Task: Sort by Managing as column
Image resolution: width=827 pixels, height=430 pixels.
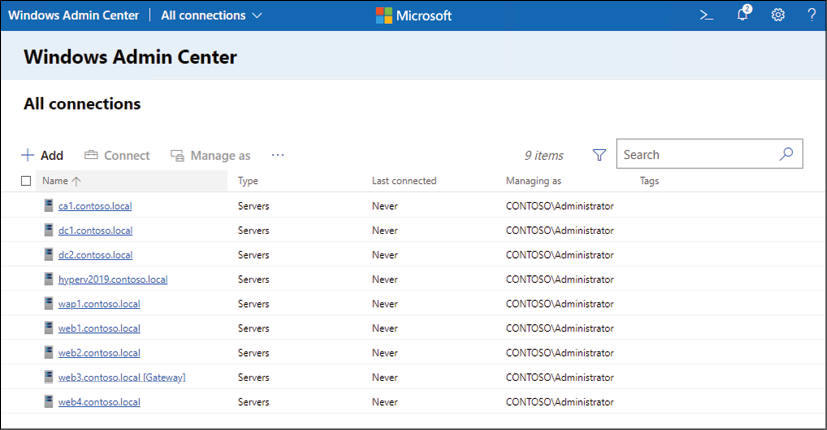Action: (533, 181)
